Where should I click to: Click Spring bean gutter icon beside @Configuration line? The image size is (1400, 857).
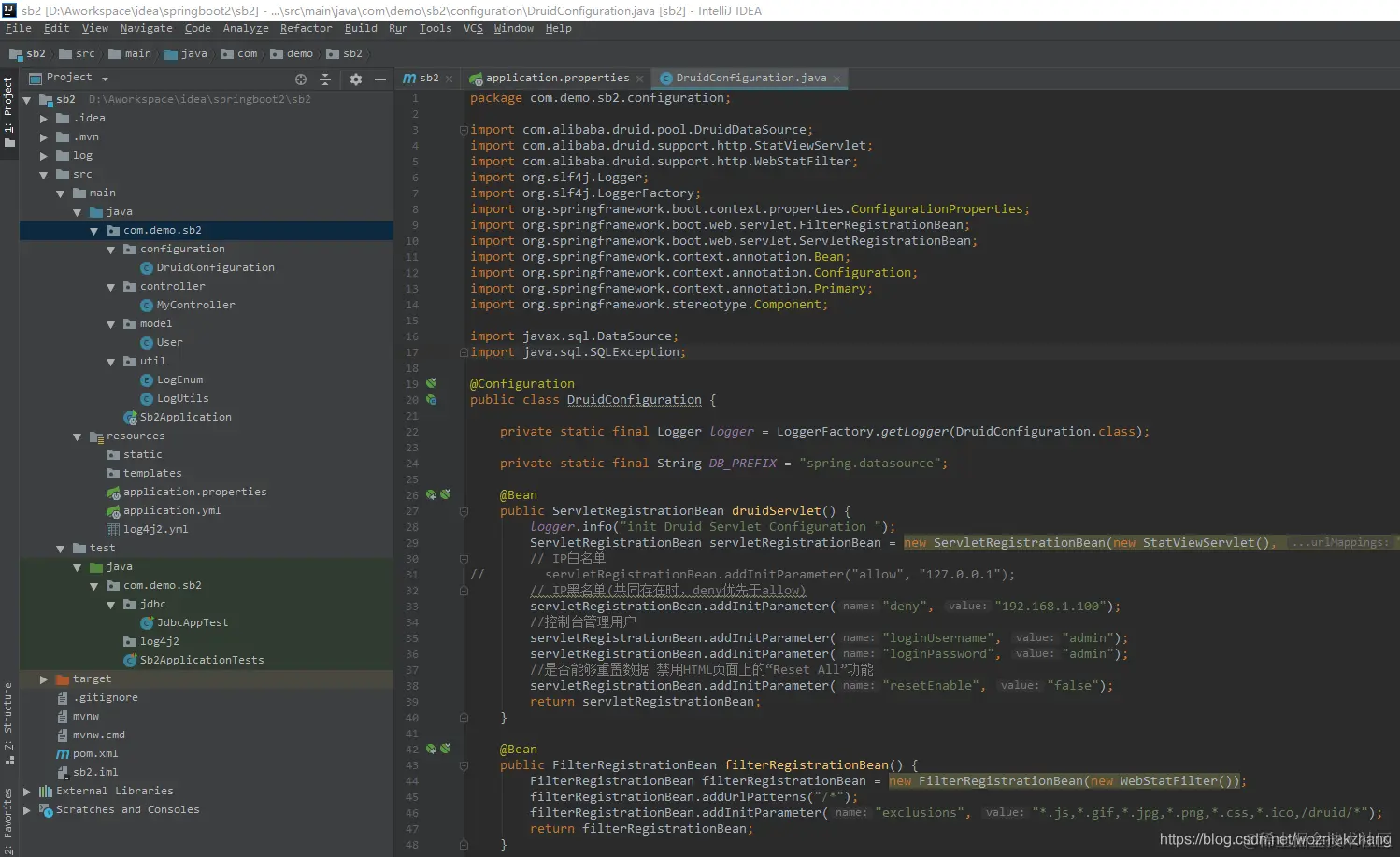click(431, 383)
